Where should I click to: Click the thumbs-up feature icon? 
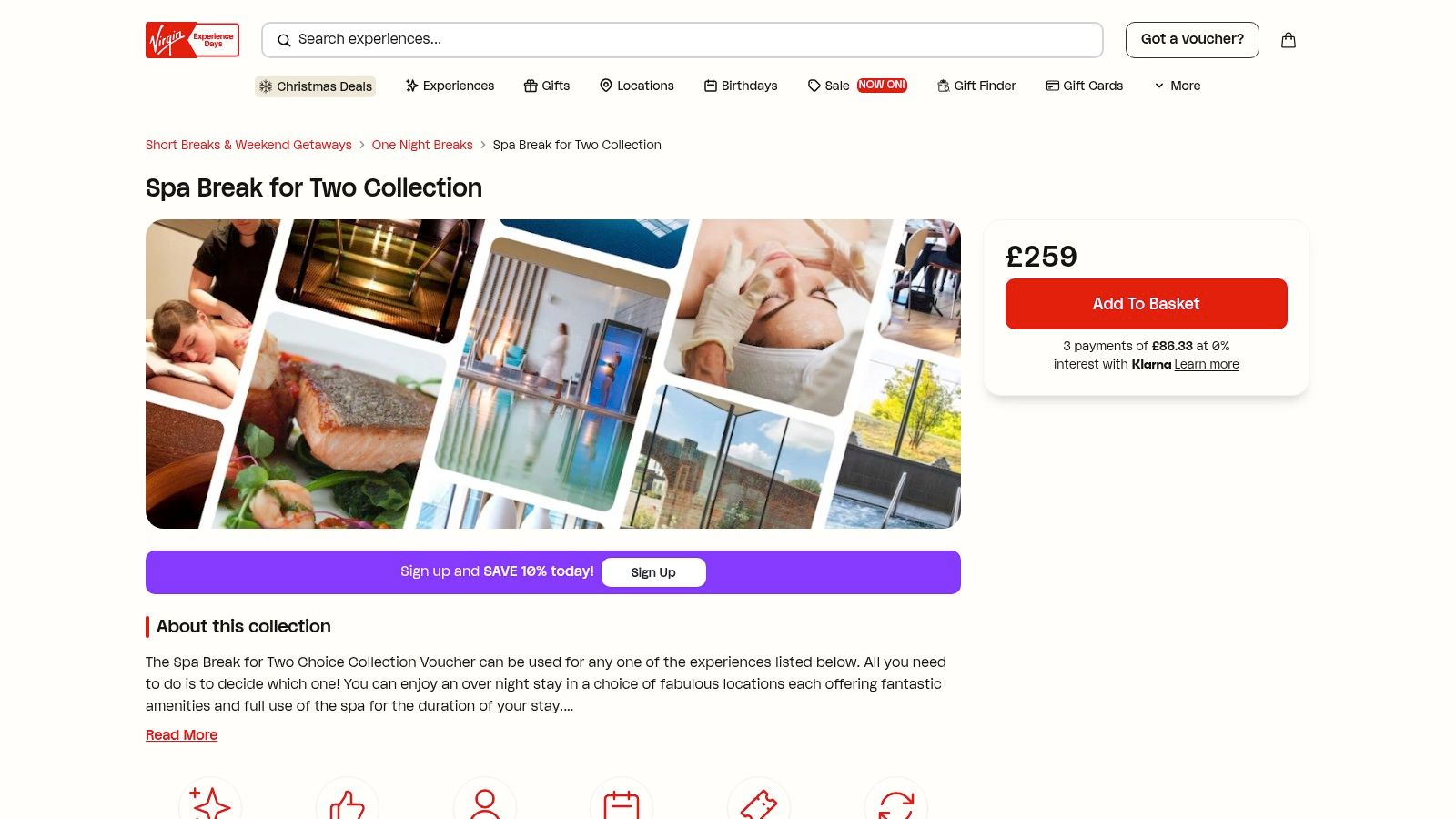[348, 802]
